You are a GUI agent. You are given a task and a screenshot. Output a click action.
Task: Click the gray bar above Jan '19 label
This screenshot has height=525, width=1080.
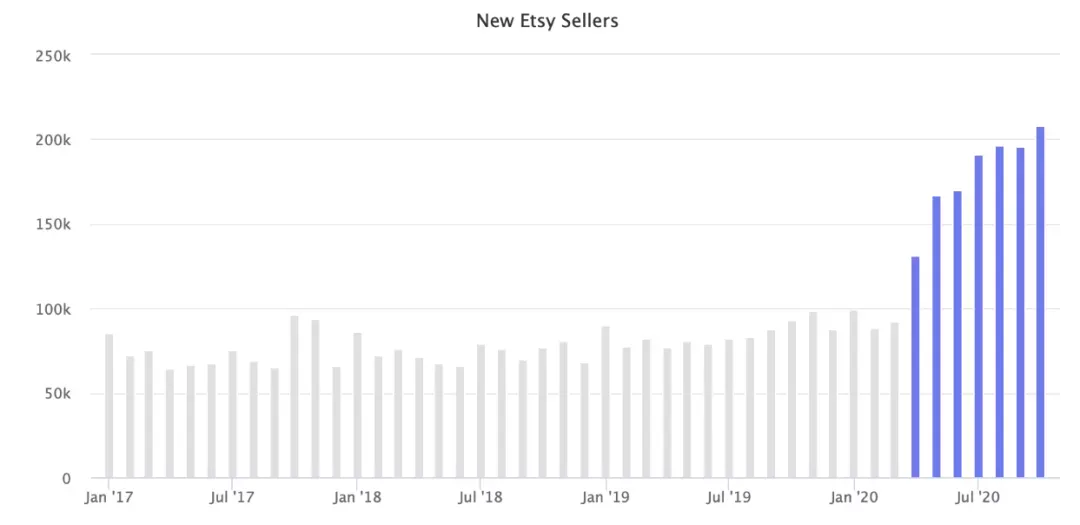click(605, 402)
